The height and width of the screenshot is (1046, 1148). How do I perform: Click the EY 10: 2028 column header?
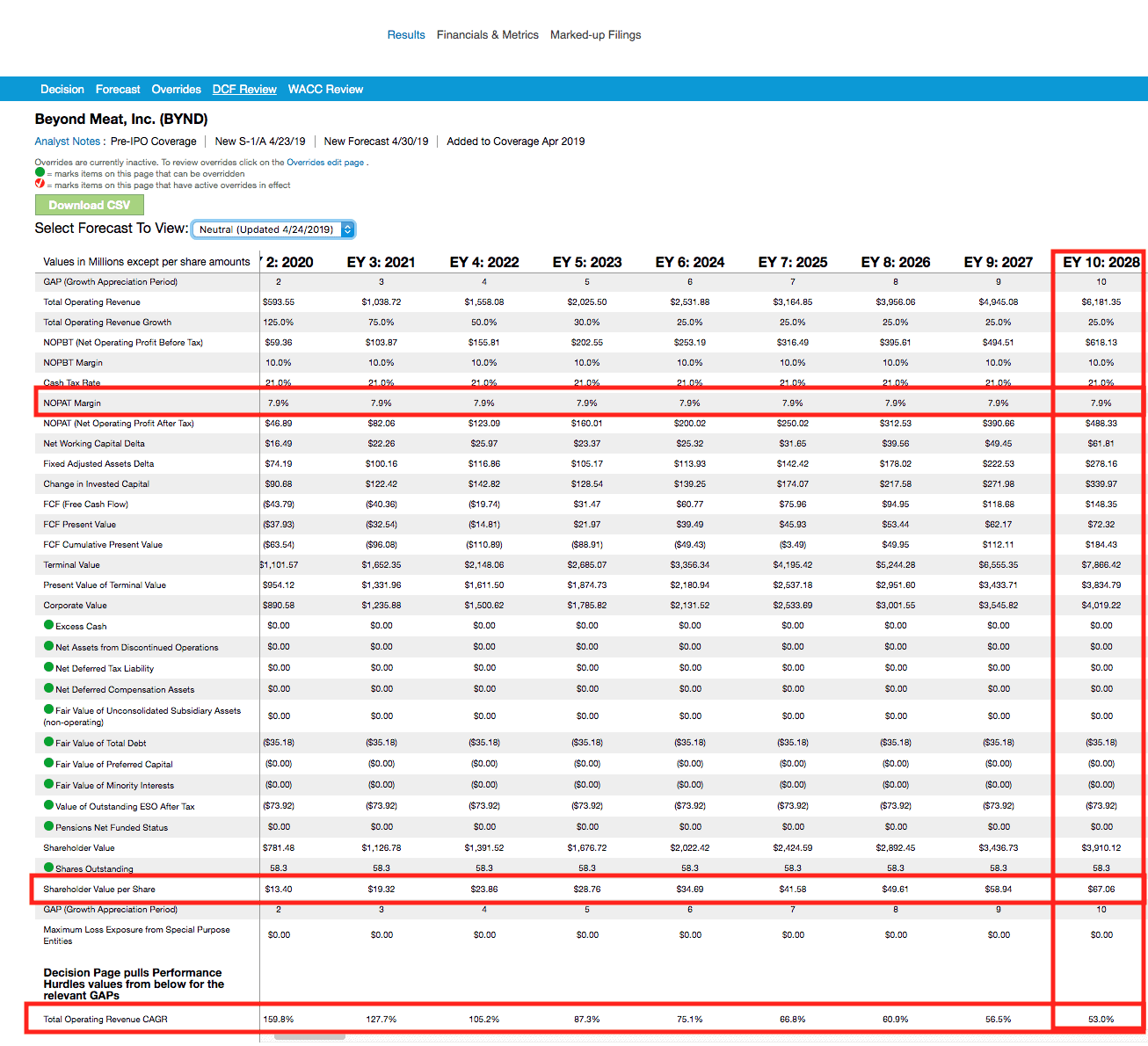click(x=1101, y=262)
